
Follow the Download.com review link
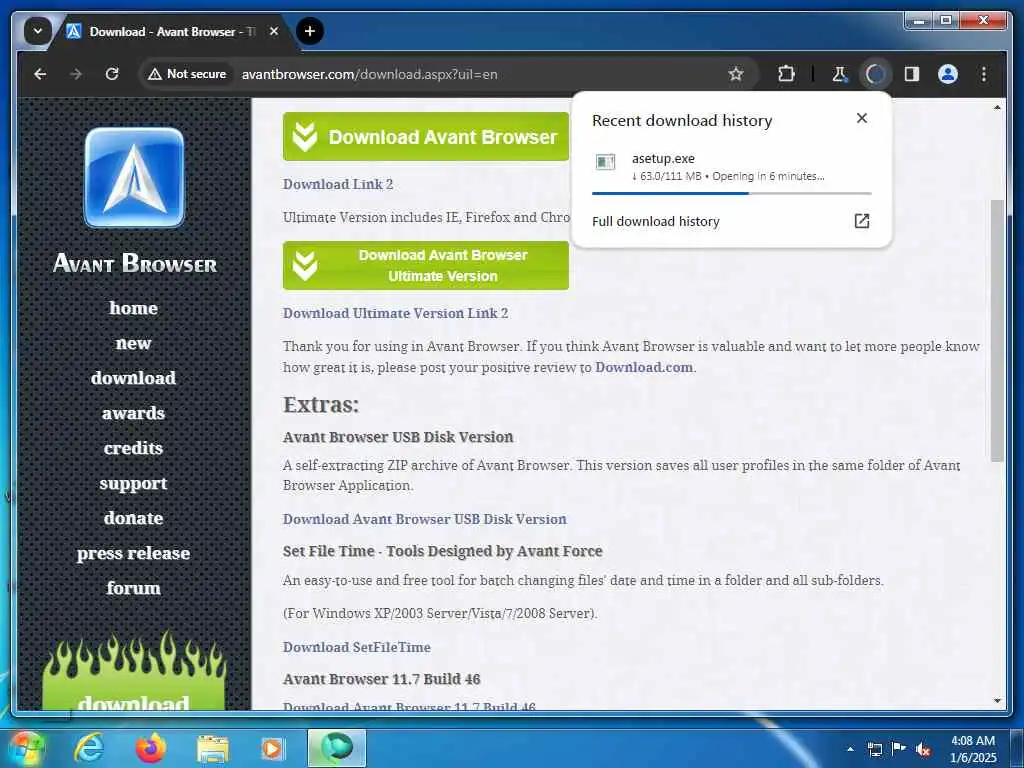[x=644, y=367]
